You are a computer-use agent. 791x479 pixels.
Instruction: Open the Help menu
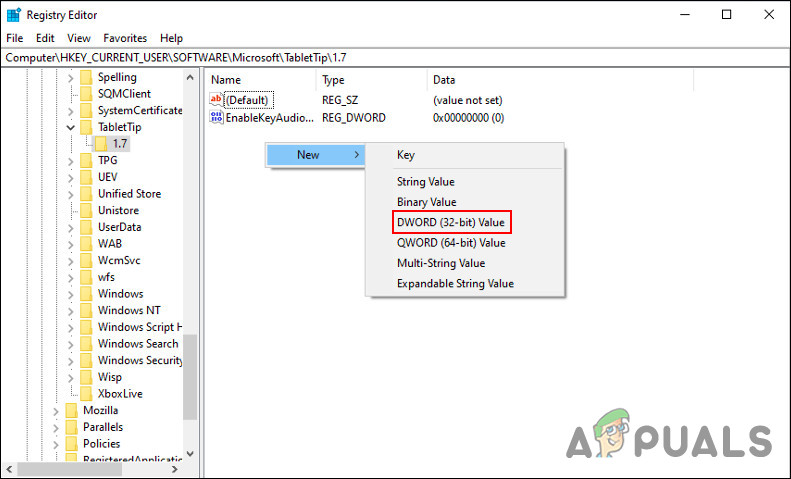tap(171, 38)
